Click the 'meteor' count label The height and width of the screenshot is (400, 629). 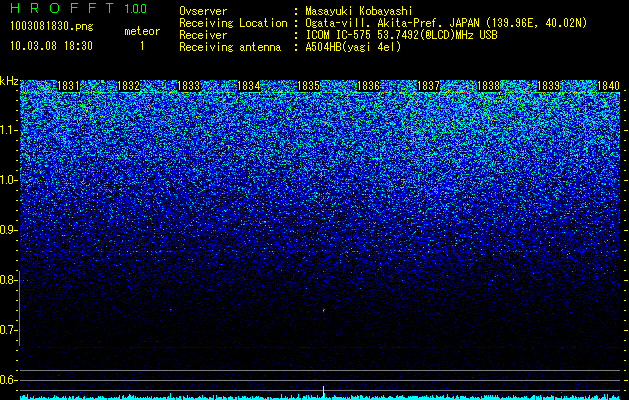click(x=142, y=31)
